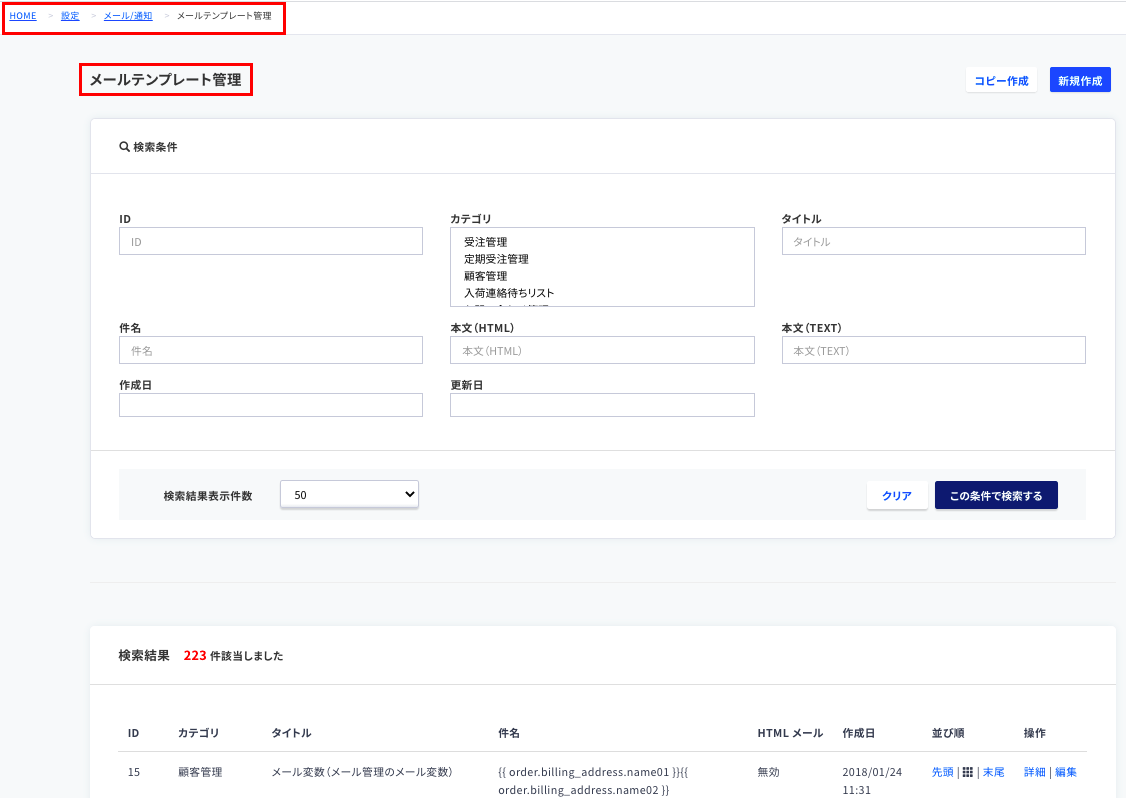Click the HTML メール column header

coord(790,733)
